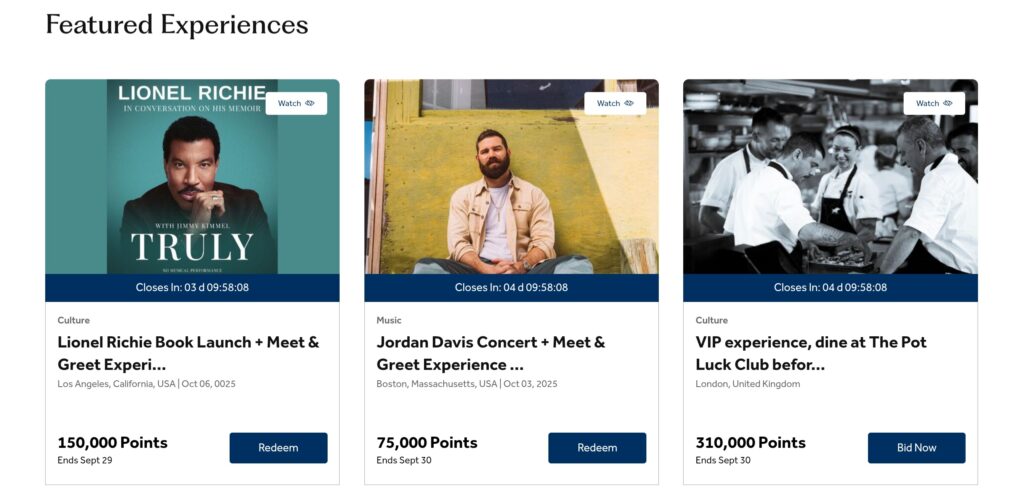Screen dimensions: 1024x495
Task: Click the Featured Experiences heading
Action: point(177,24)
